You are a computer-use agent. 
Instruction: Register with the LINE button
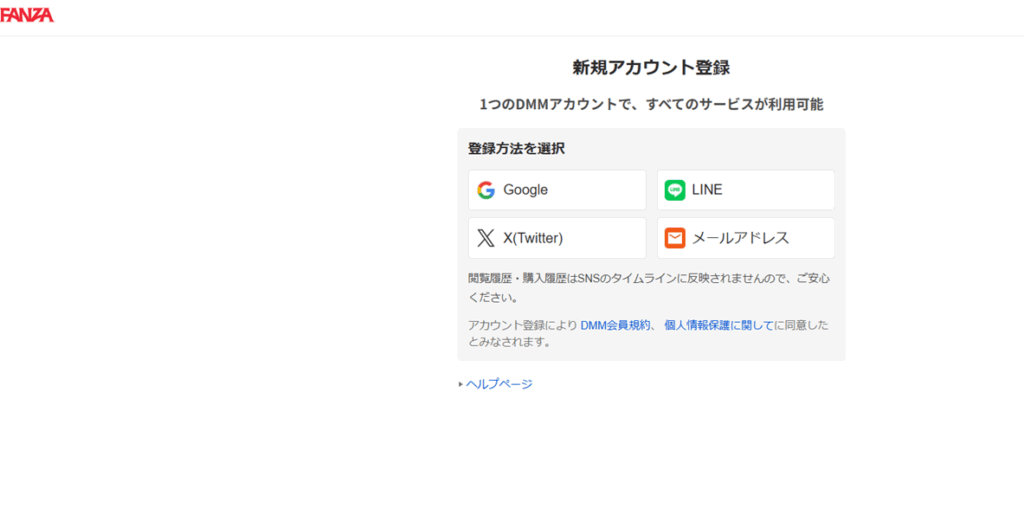click(746, 190)
